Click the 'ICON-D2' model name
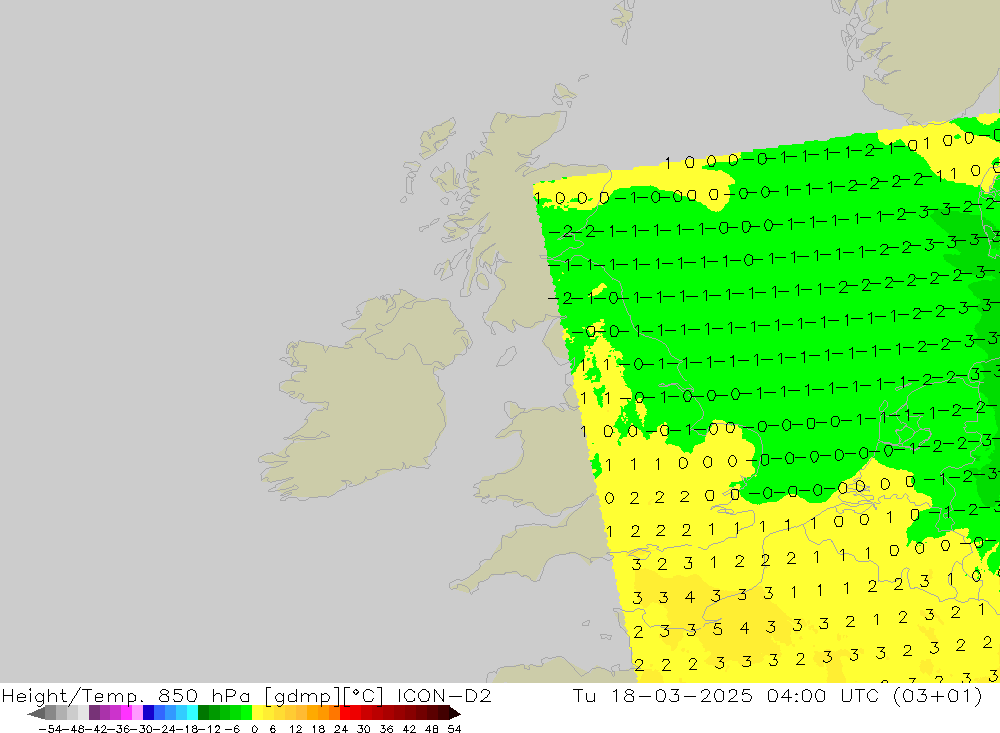1000x733 pixels. pyautogui.click(x=443, y=695)
